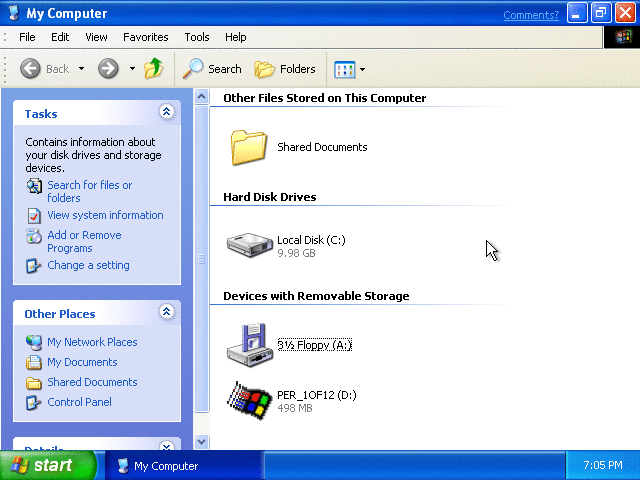The width and height of the screenshot is (640, 480).
Task: Open the Edit menu
Action: (x=60, y=37)
